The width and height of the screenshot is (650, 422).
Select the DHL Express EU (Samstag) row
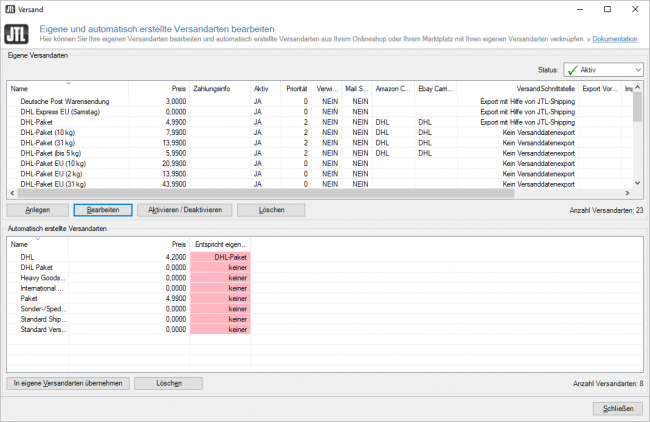[320, 112]
